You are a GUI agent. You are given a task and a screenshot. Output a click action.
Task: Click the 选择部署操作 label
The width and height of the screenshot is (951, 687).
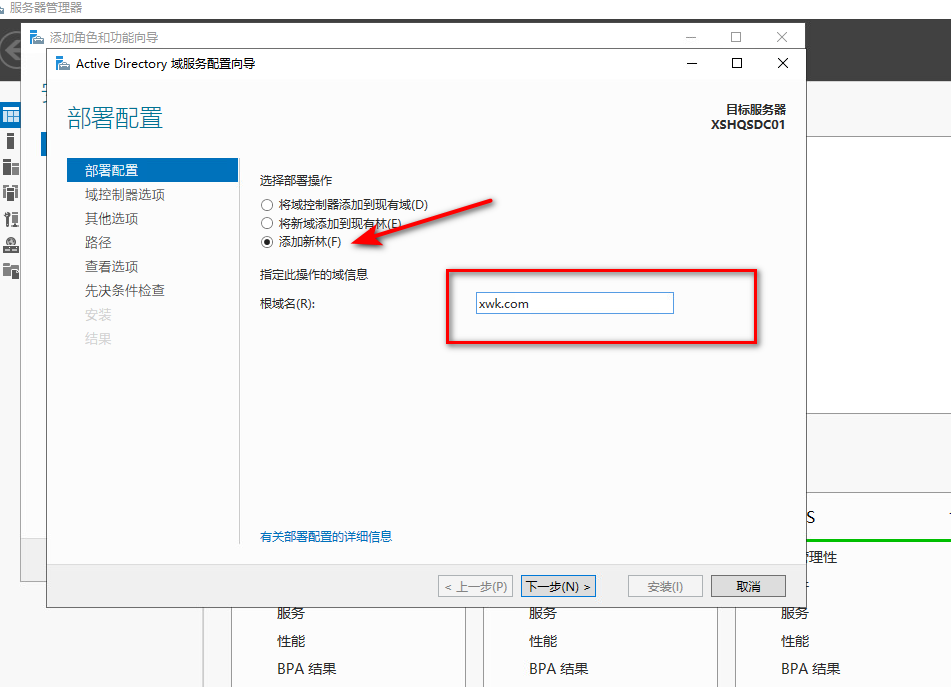pos(296,181)
